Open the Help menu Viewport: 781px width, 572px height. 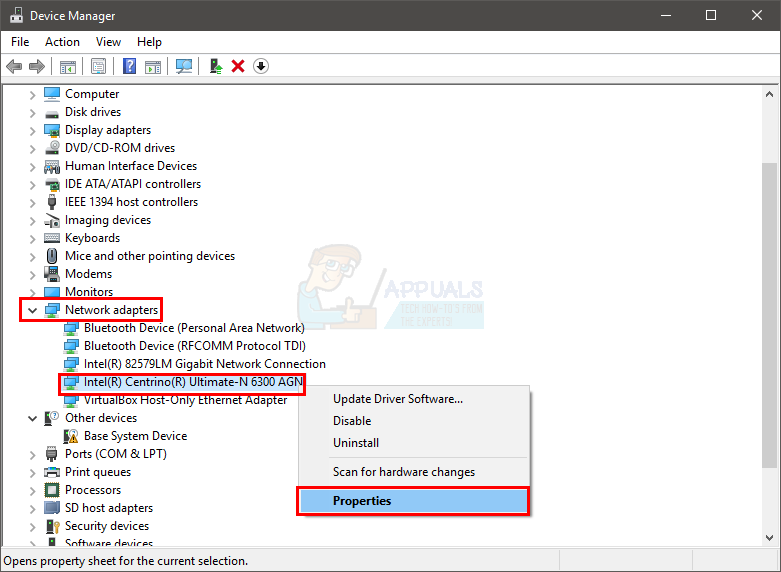(x=149, y=42)
